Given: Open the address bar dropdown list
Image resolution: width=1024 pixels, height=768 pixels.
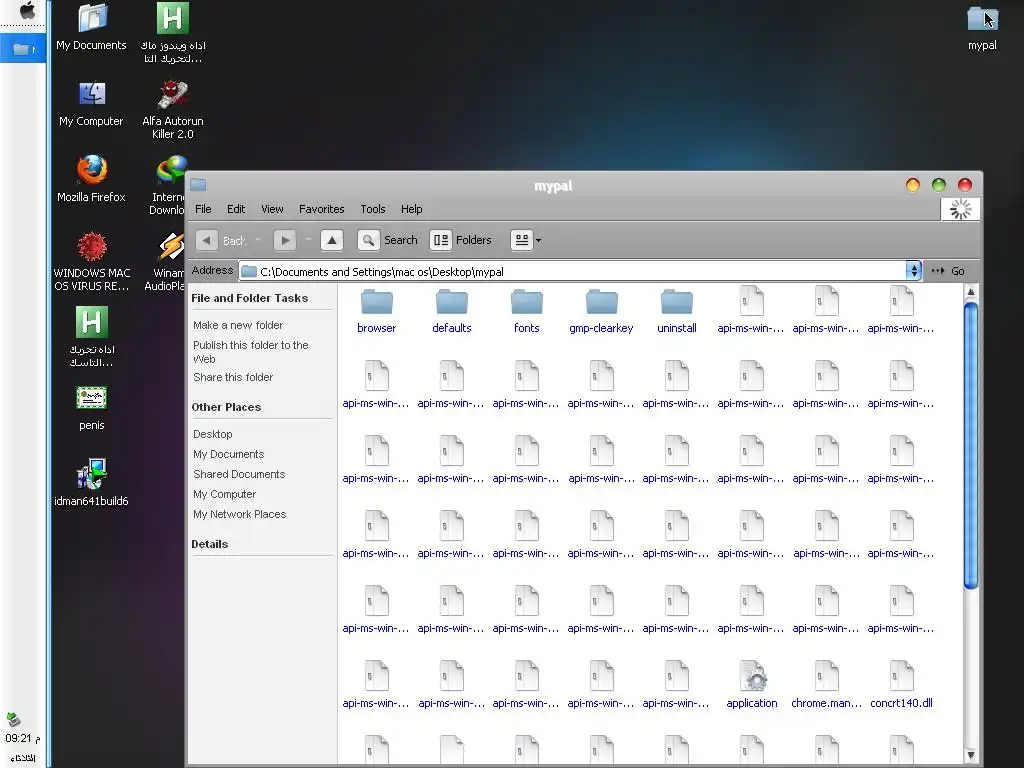Looking at the screenshot, I should click(x=913, y=270).
